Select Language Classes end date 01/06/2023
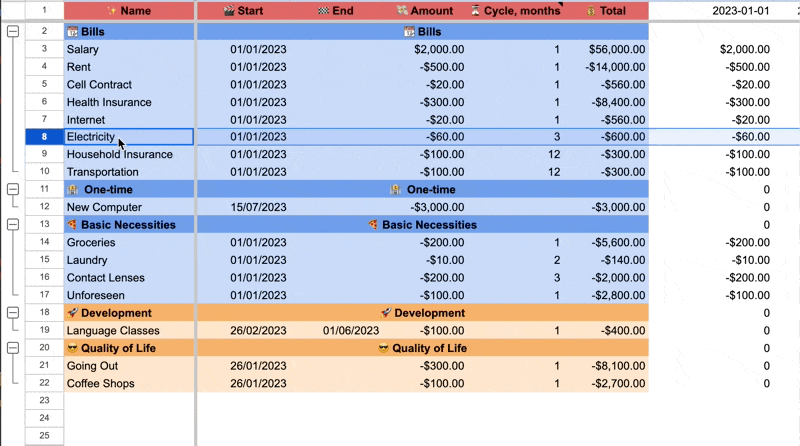Viewport: 800px width, 446px height. [x=351, y=330]
